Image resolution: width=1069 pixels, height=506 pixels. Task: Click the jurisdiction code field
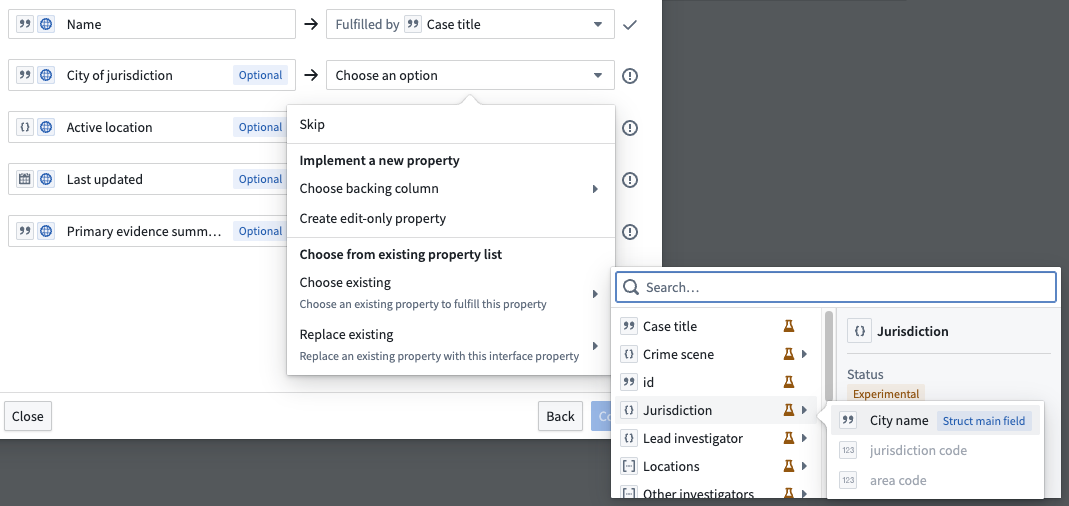[935, 450]
